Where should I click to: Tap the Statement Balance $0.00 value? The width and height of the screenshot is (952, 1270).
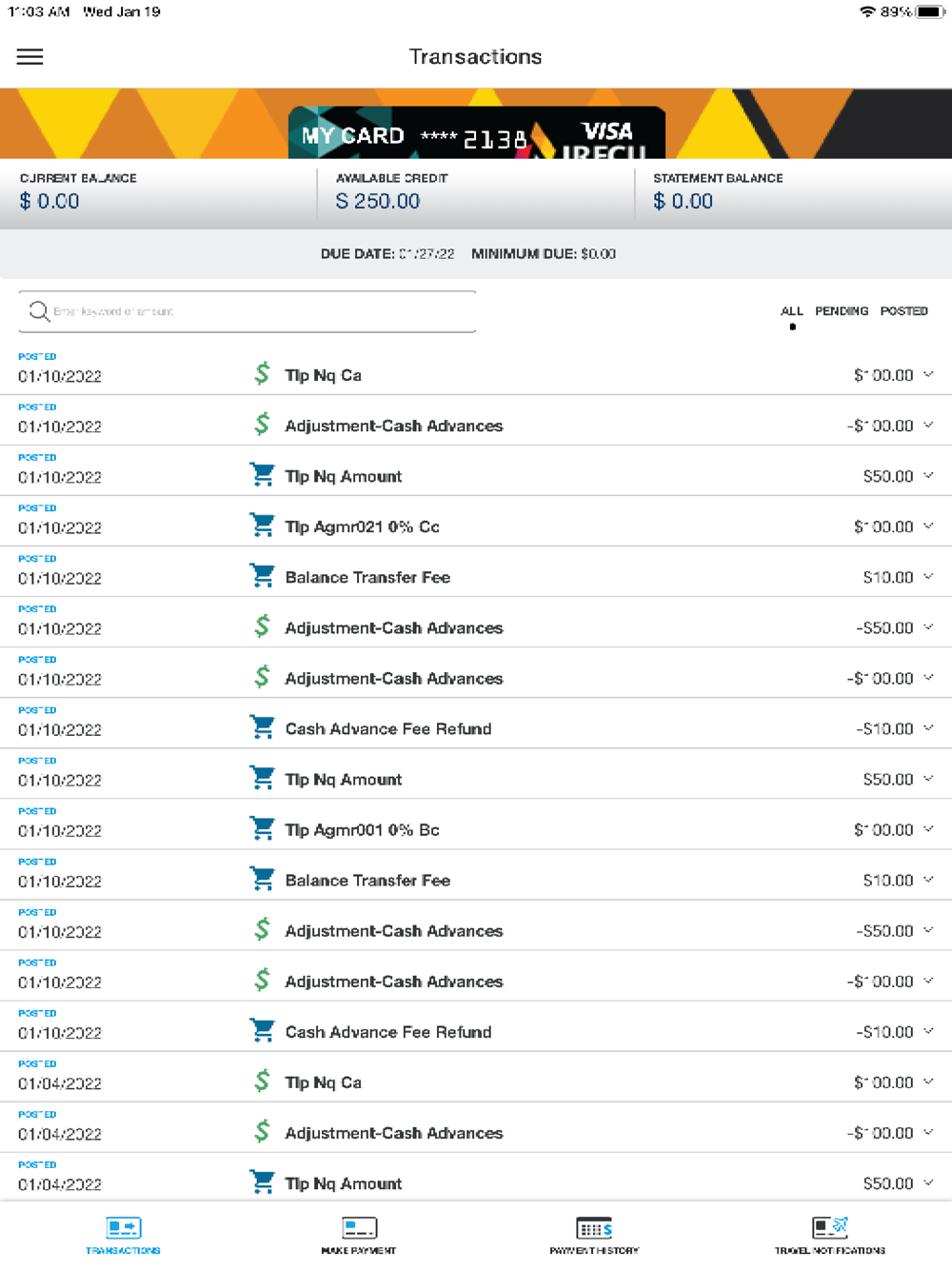pos(683,201)
